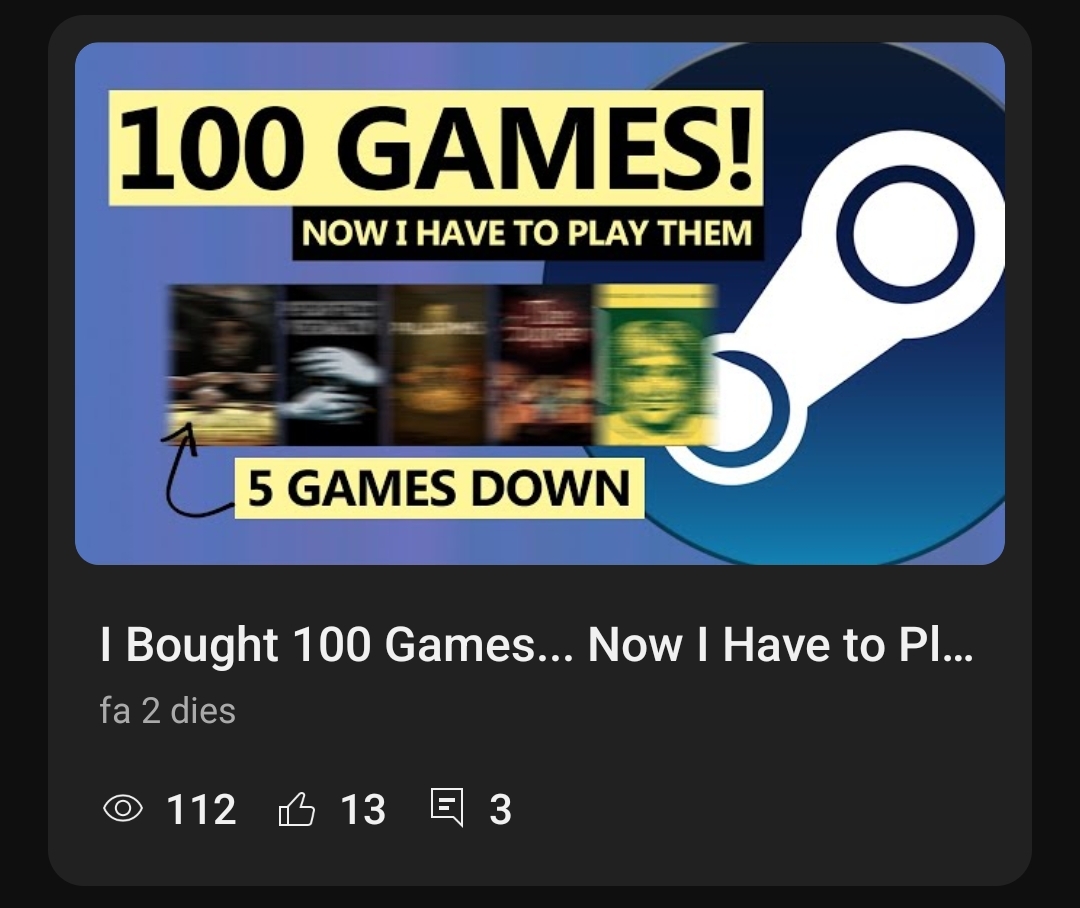Viewport: 1080px width, 908px height.
Task: Click the '100 GAMES!' yellow banner
Action: [x=436, y=147]
